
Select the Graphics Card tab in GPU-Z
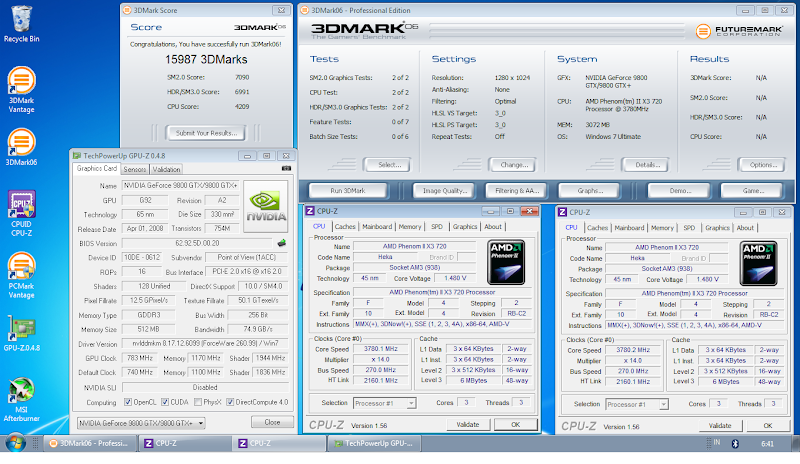click(x=96, y=168)
